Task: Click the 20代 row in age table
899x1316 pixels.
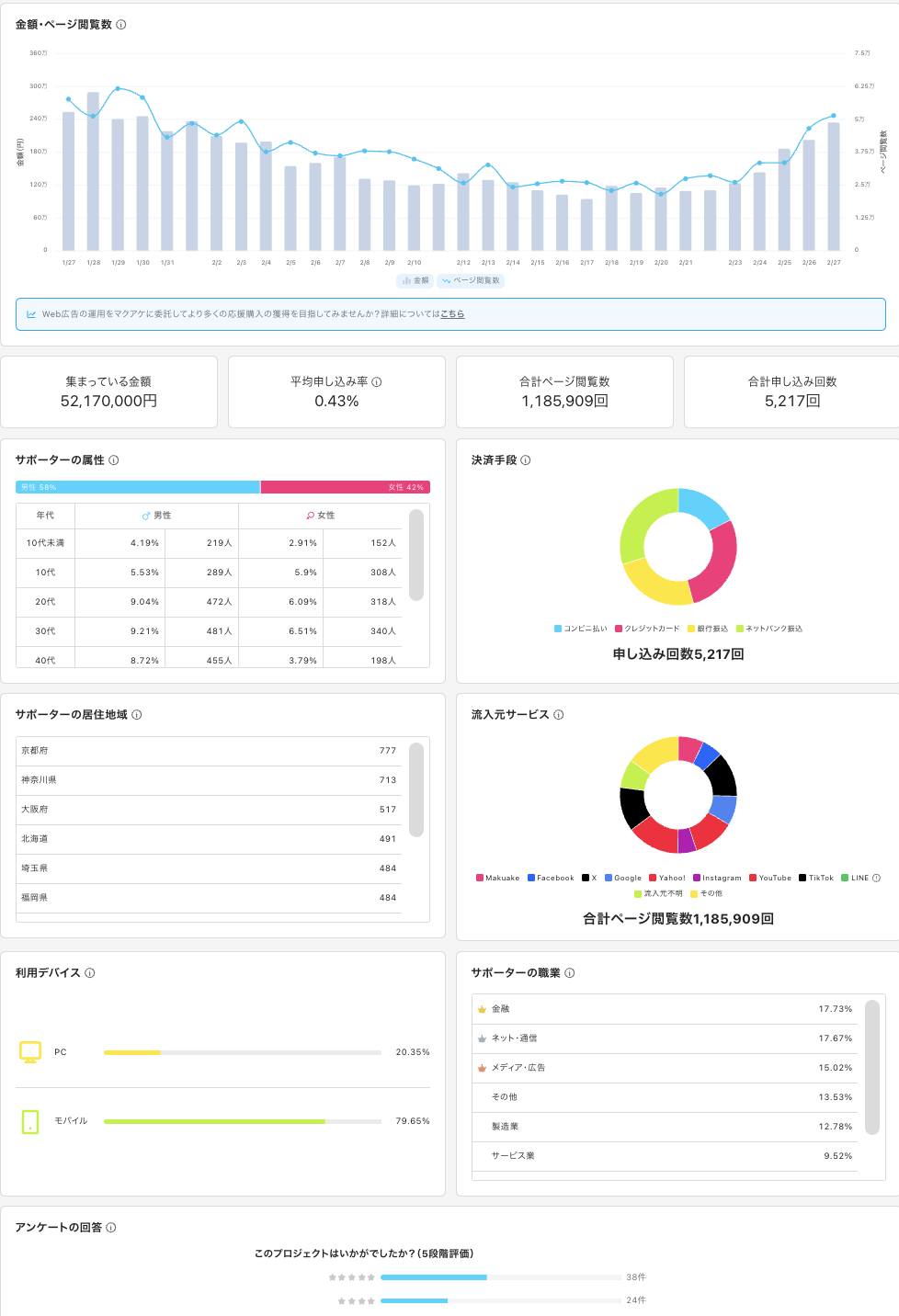Action: [x=209, y=602]
